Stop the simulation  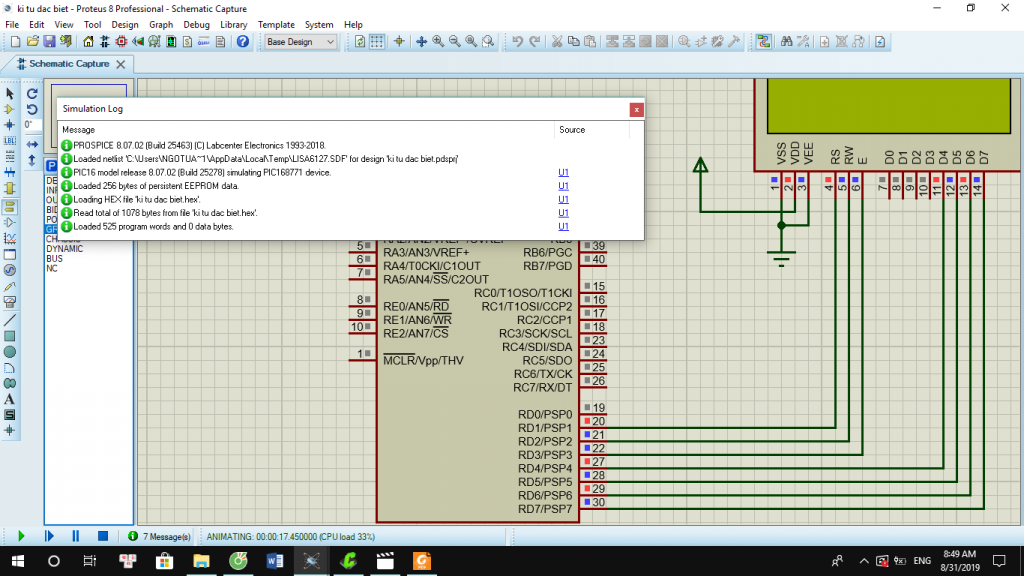click(x=102, y=536)
